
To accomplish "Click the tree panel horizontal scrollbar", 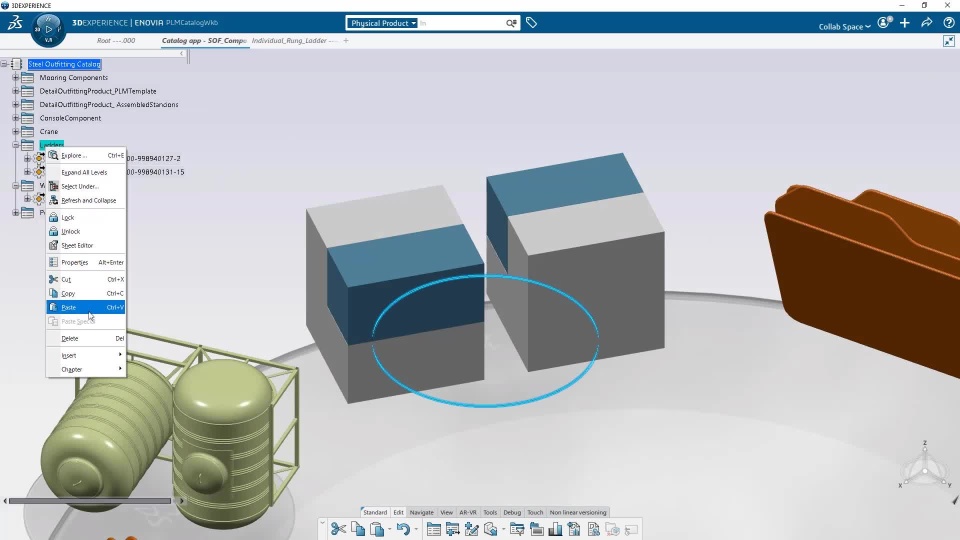I will (90, 501).
